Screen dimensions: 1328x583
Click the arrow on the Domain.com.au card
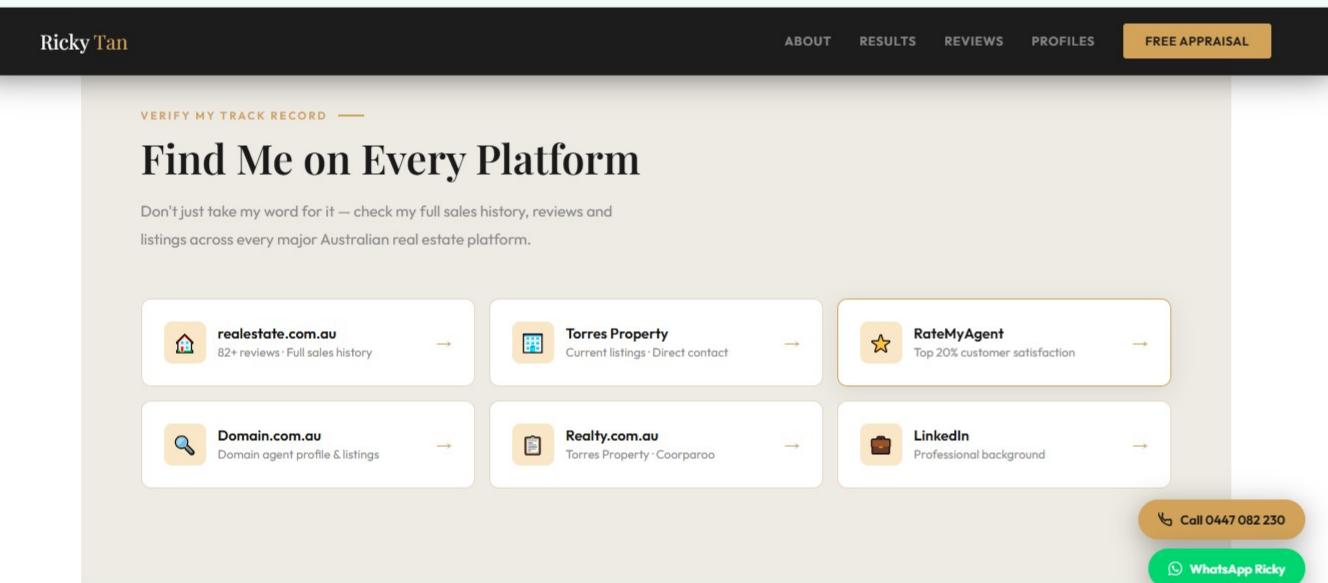click(444, 445)
